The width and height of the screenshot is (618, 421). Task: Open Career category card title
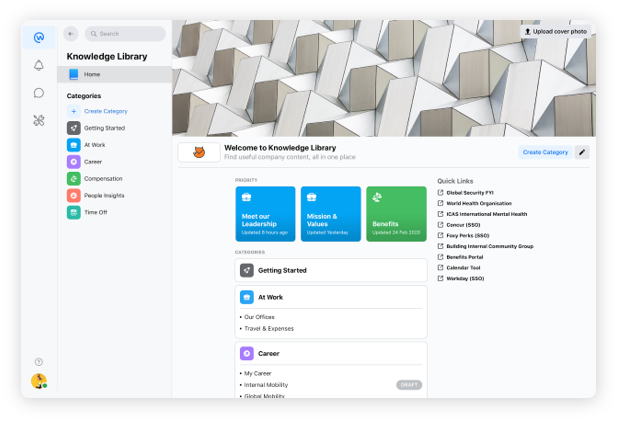click(269, 354)
